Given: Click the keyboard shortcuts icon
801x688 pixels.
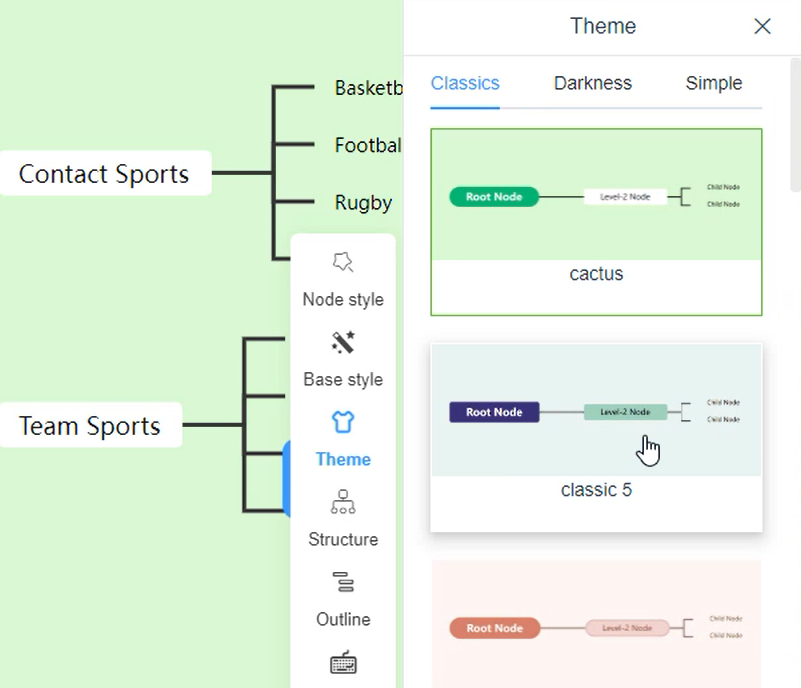Looking at the screenshot, I should (343, 663).
